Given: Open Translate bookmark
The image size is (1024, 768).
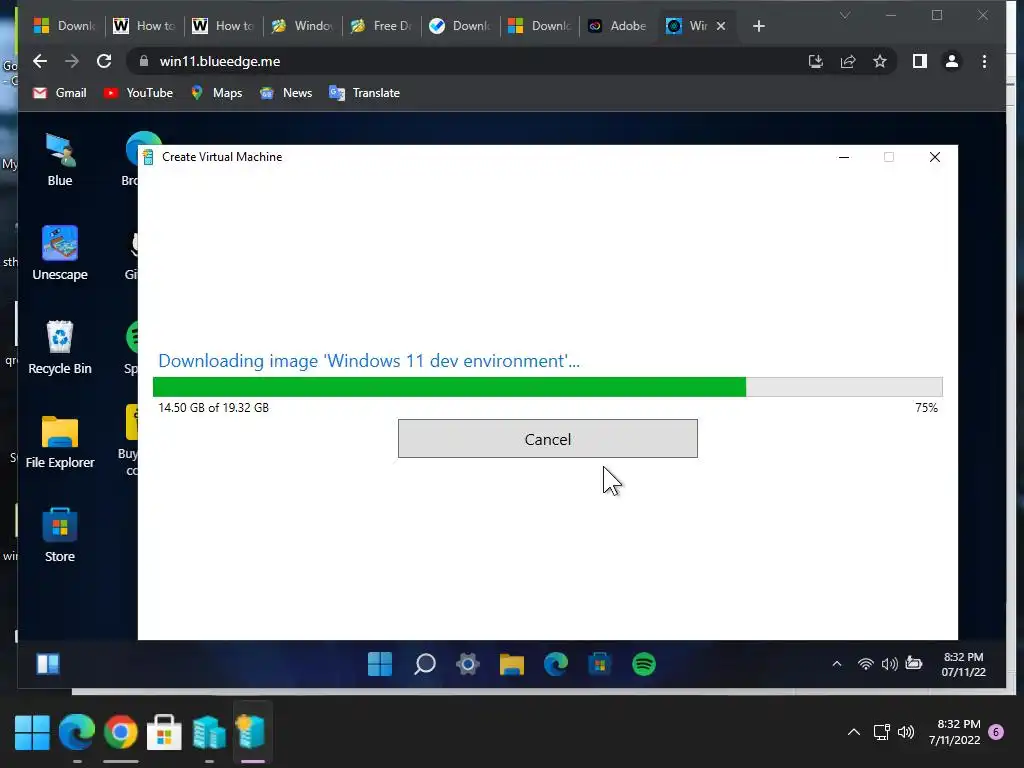Looking at the screenshot, I should [x=364, y=93].
